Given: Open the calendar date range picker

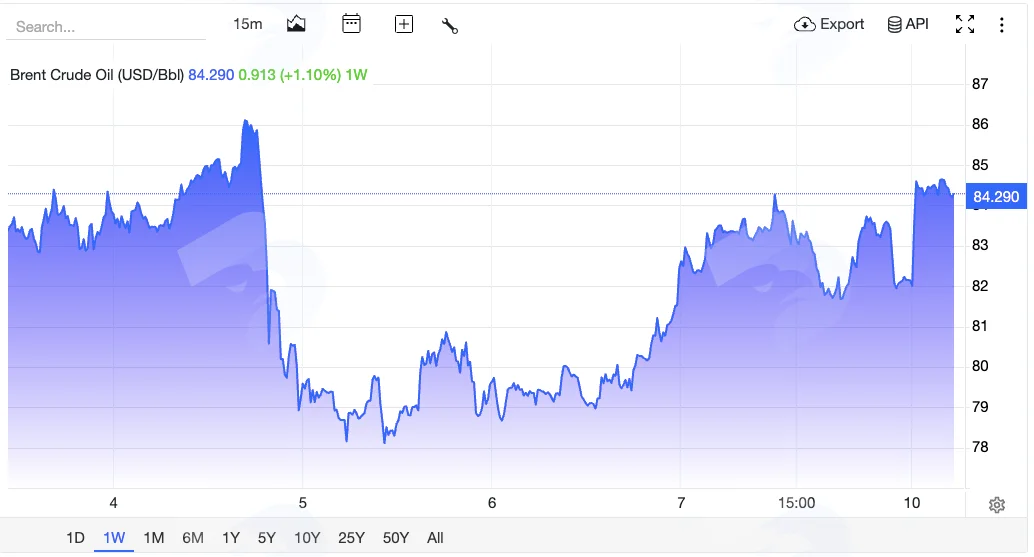Looking at the screenshot, I should coord(351,24).
